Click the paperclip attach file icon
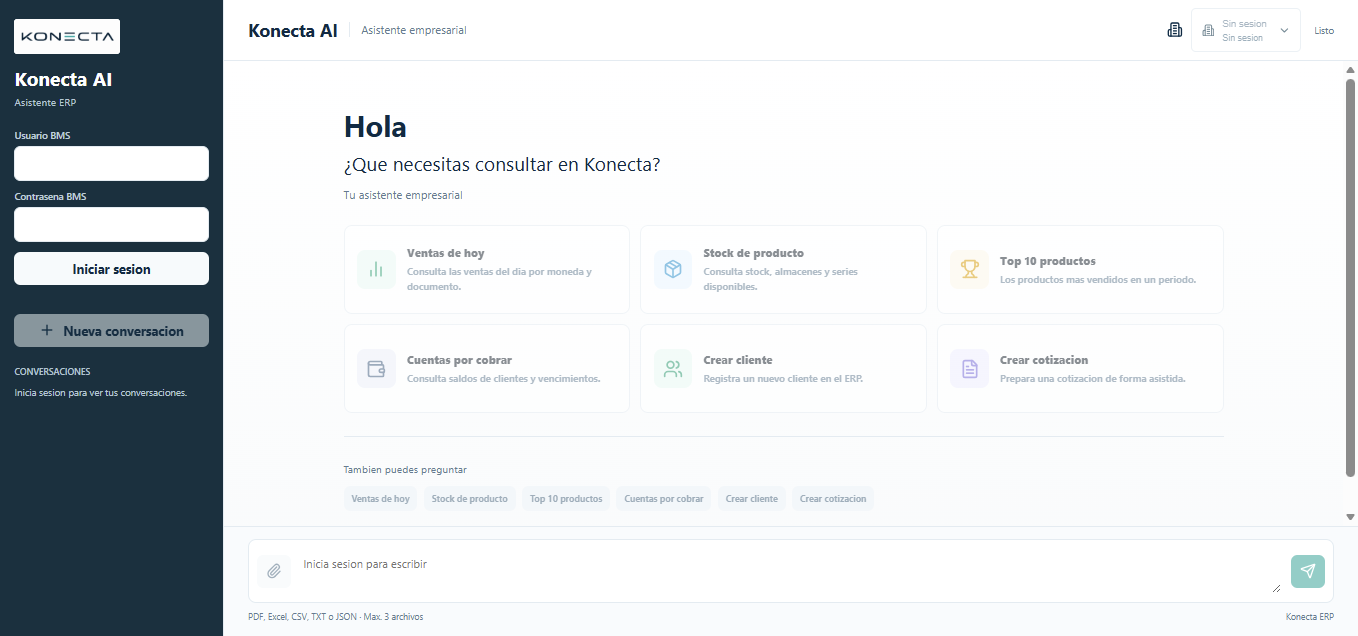The height and width of the screenshot is (636, 1358). coord(274,571)
